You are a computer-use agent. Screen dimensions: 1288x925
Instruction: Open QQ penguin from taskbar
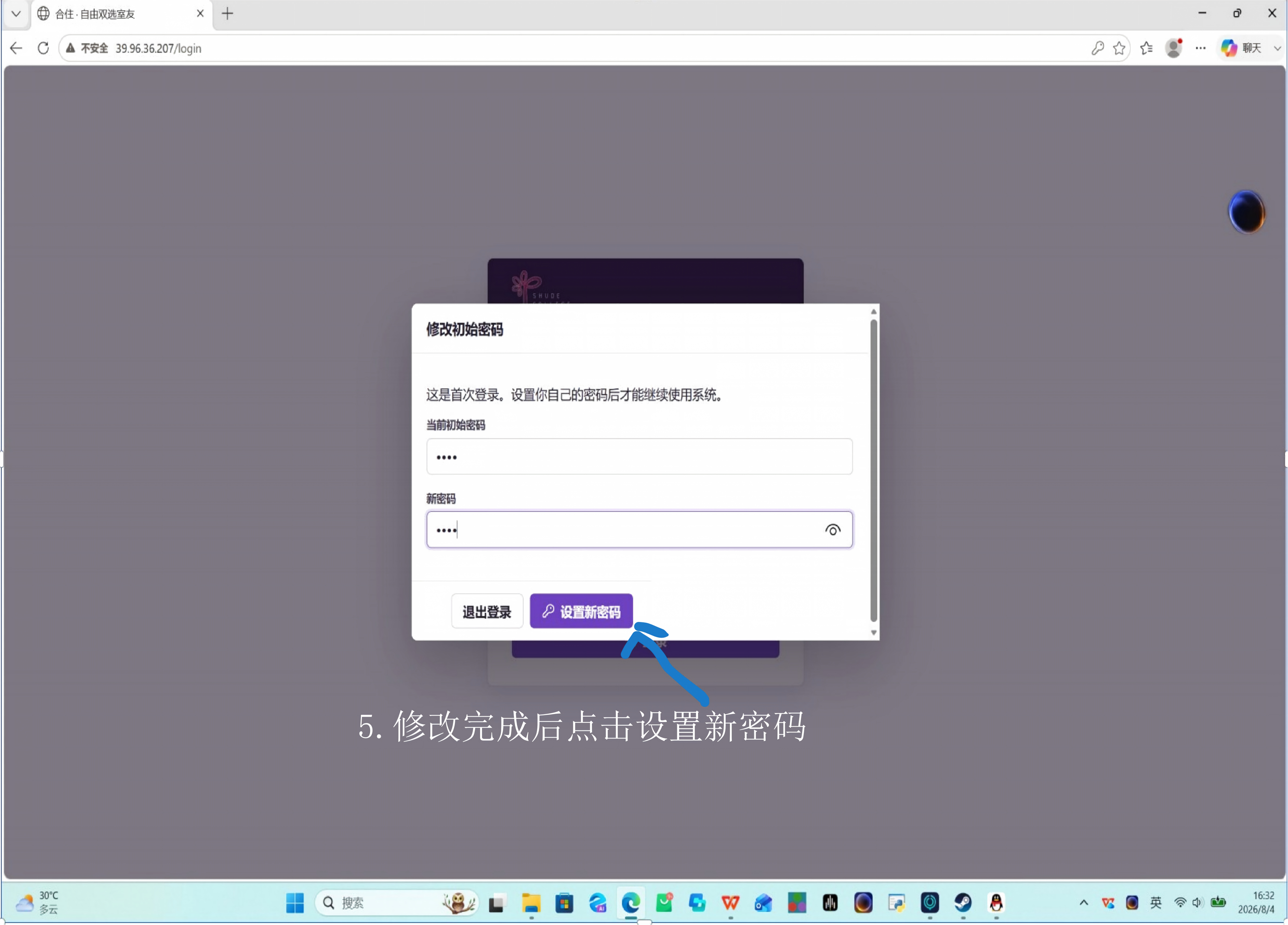coord(996,902)
